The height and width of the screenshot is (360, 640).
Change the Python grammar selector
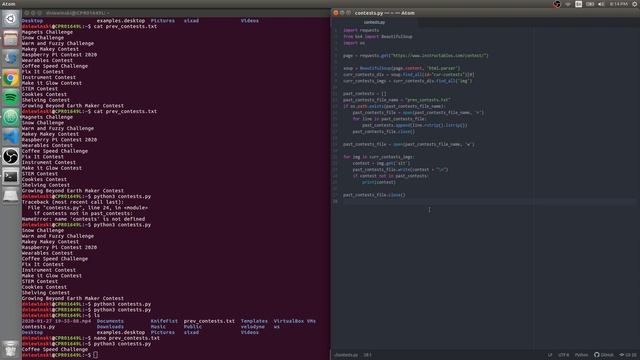click(581, 355)
